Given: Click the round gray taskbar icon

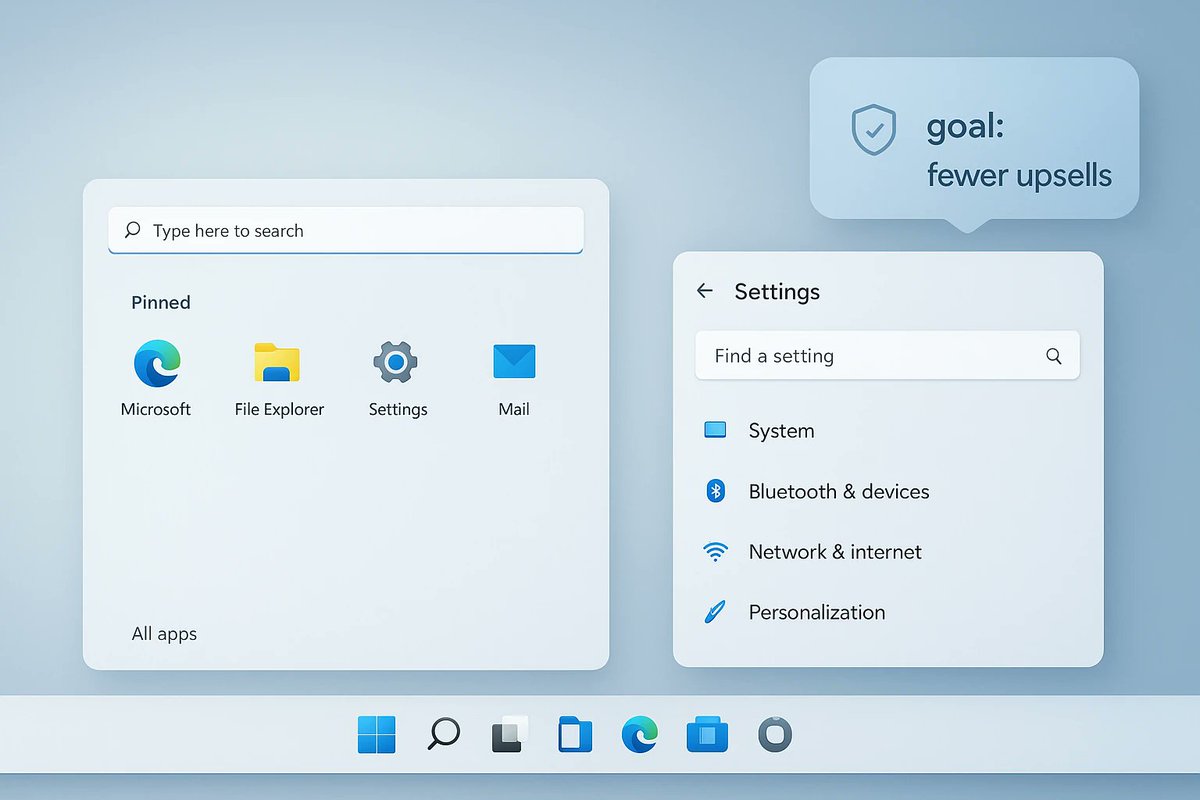Looking at the screenshot, I should 774,735.
